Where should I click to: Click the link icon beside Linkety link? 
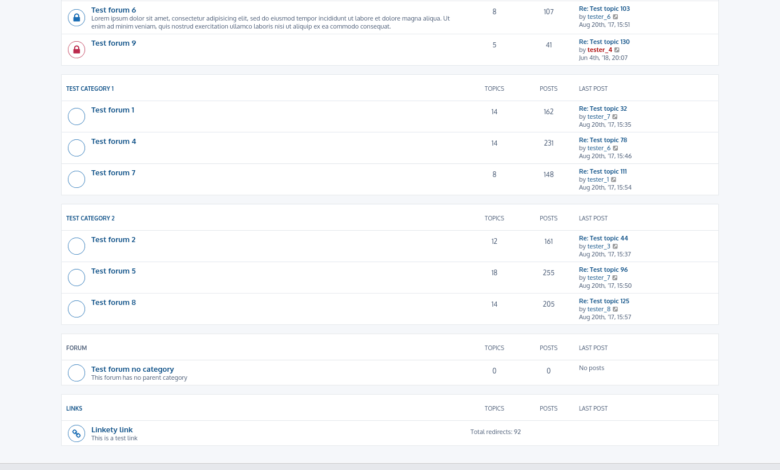76,433
